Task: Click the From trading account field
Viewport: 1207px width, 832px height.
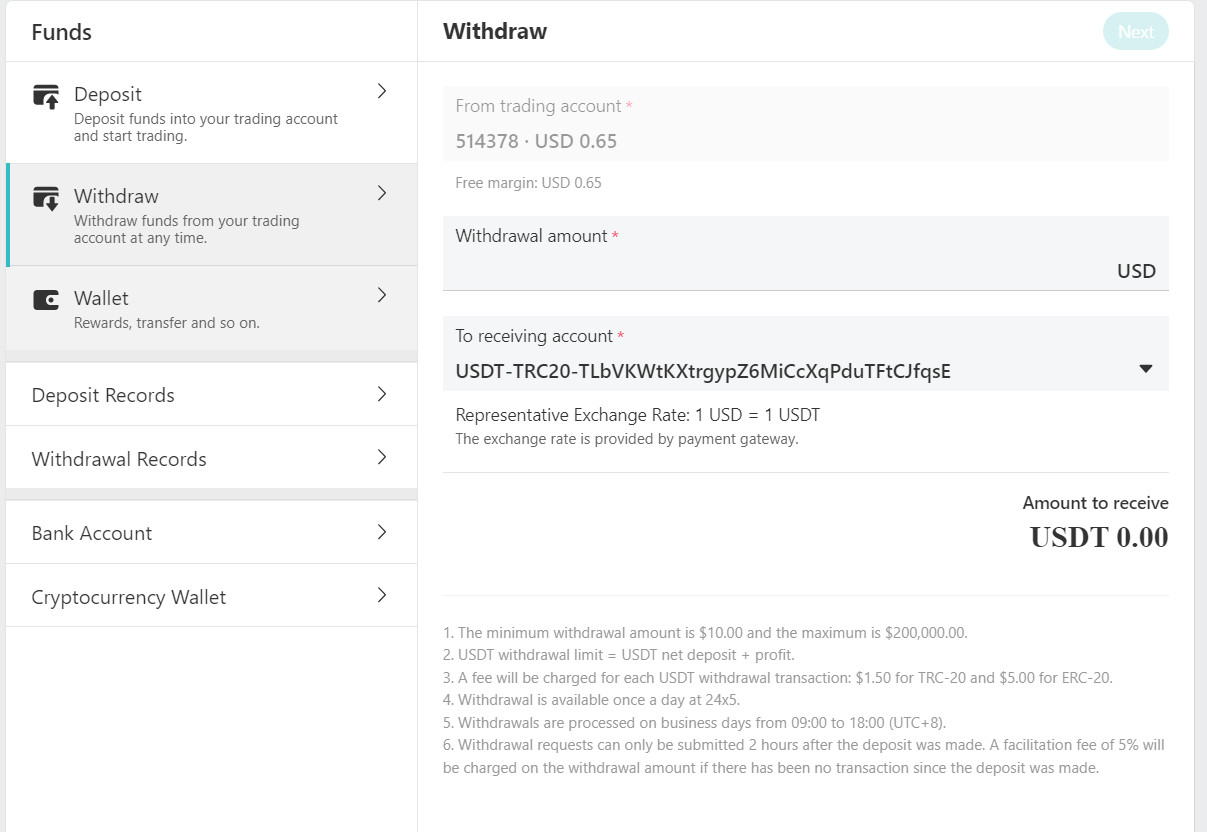Action: 806,124
